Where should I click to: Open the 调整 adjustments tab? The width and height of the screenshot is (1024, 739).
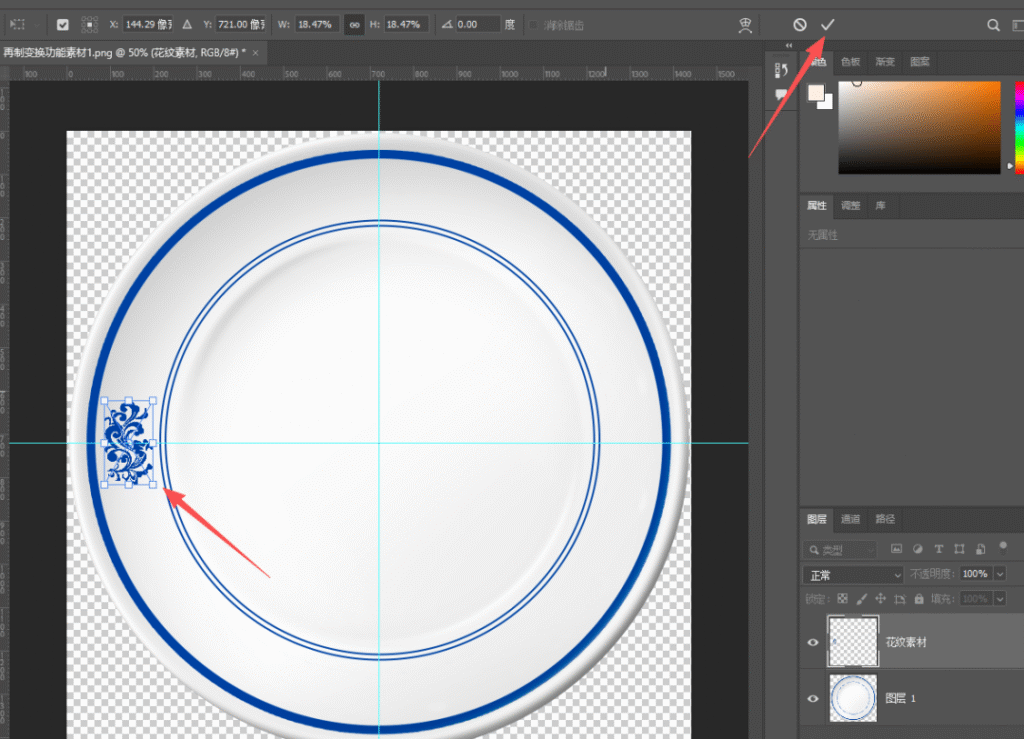click(850, 206)
